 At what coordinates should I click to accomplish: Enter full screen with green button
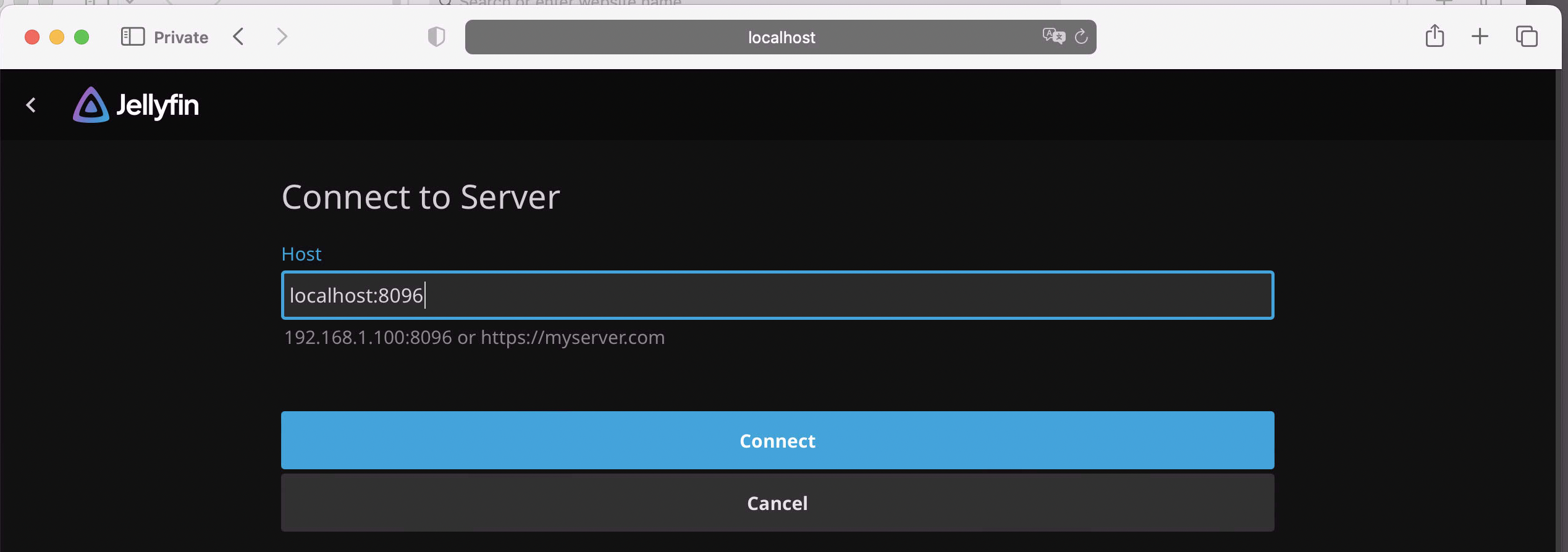(82, 38)
